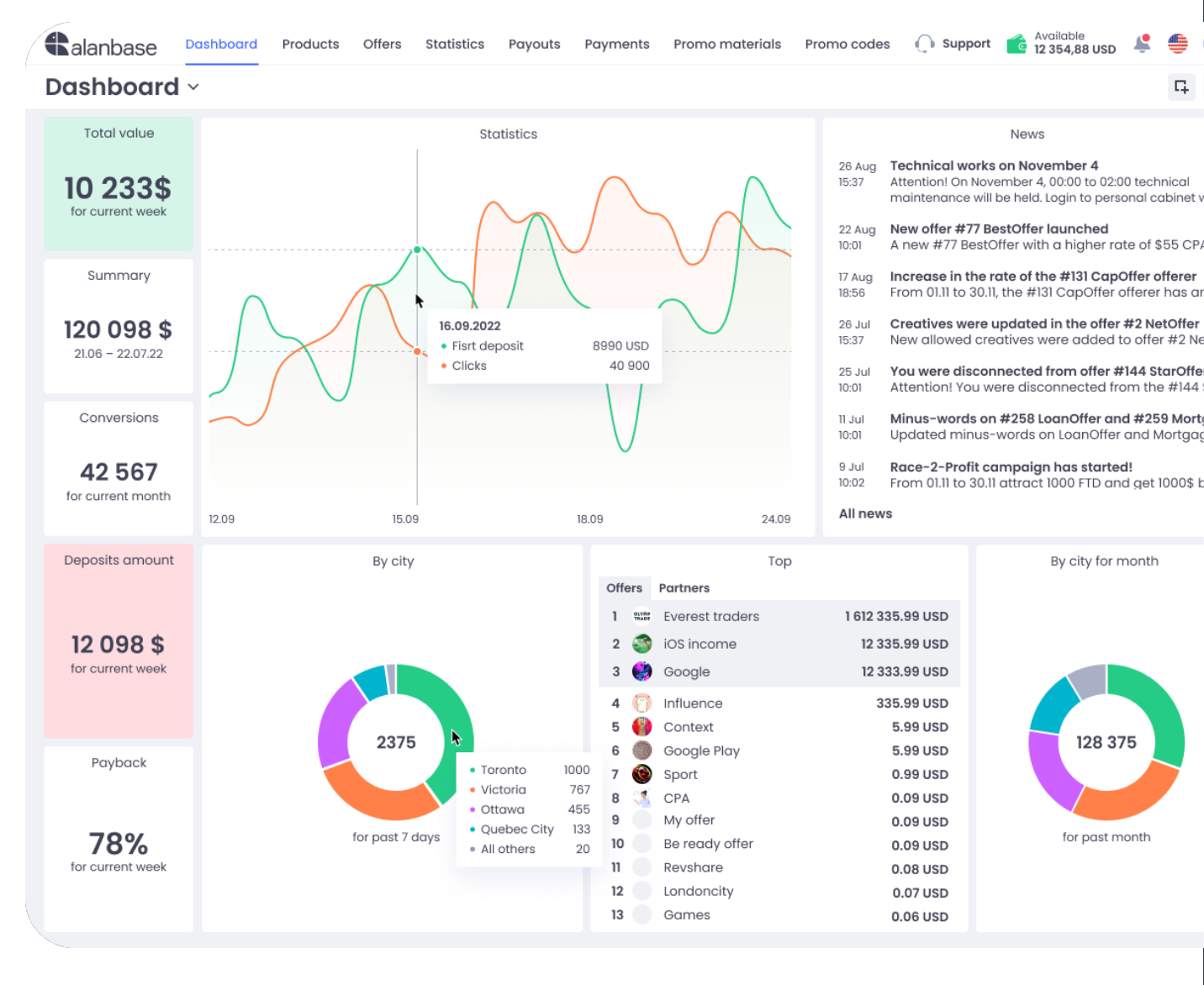The width and height of the screenshot is (1204, 985).
Task: Click the alanbase logo
Action: (100, 45)
